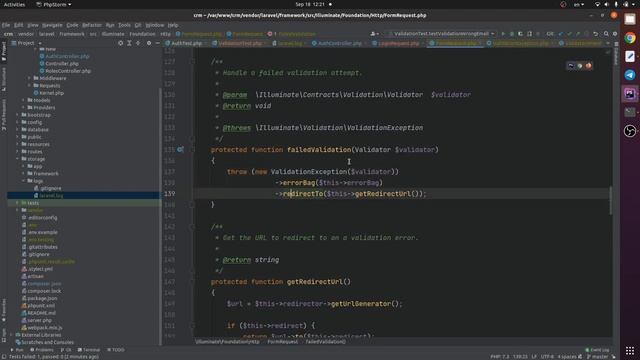Viewport: 640px width, 360px height.
Task: Open in Chrome browser icon in editor
Action: (580, 66)
